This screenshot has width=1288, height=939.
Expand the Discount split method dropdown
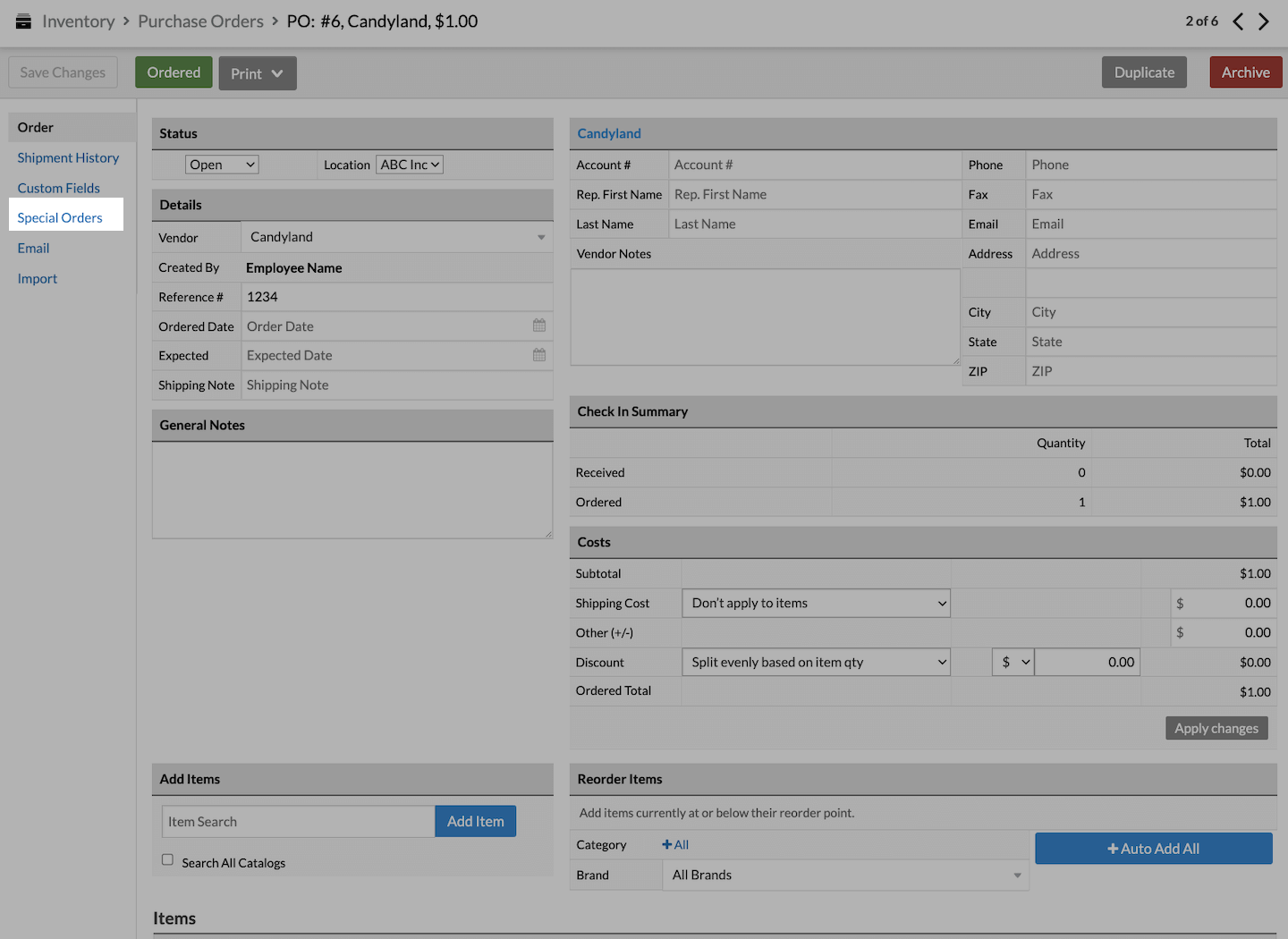pos(816,663)
